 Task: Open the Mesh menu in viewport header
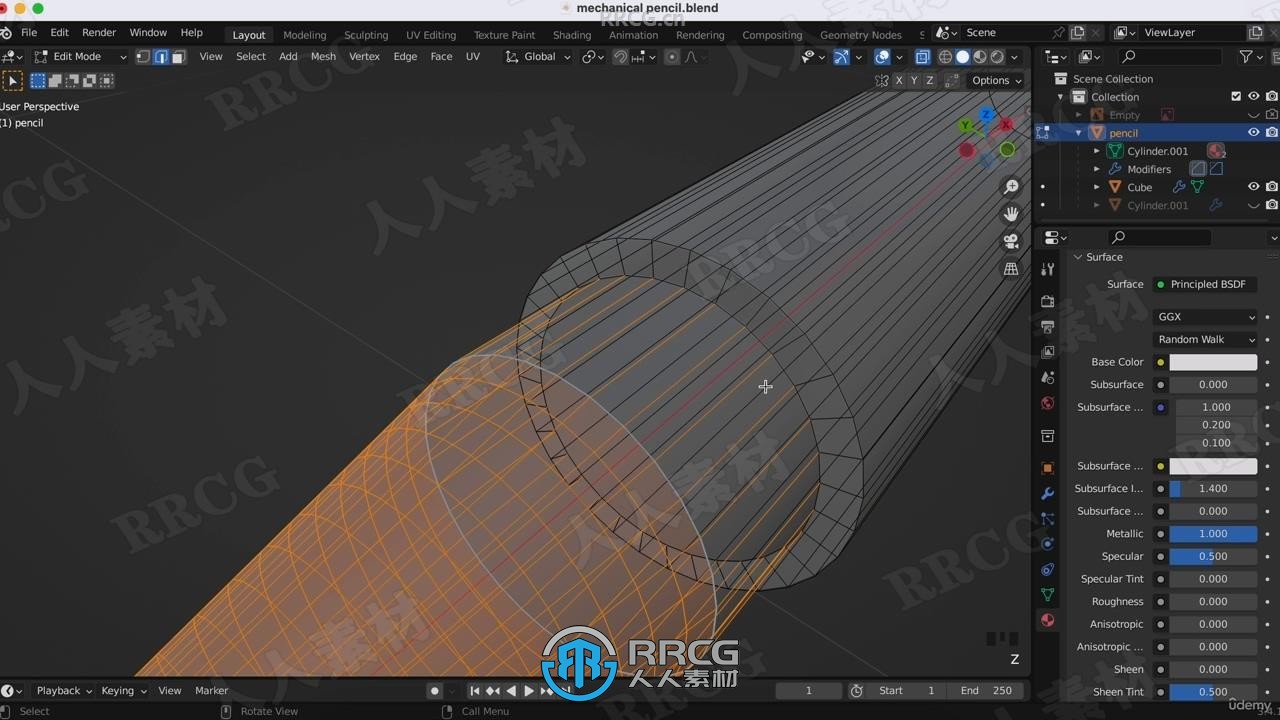click(x=323, y=57)
